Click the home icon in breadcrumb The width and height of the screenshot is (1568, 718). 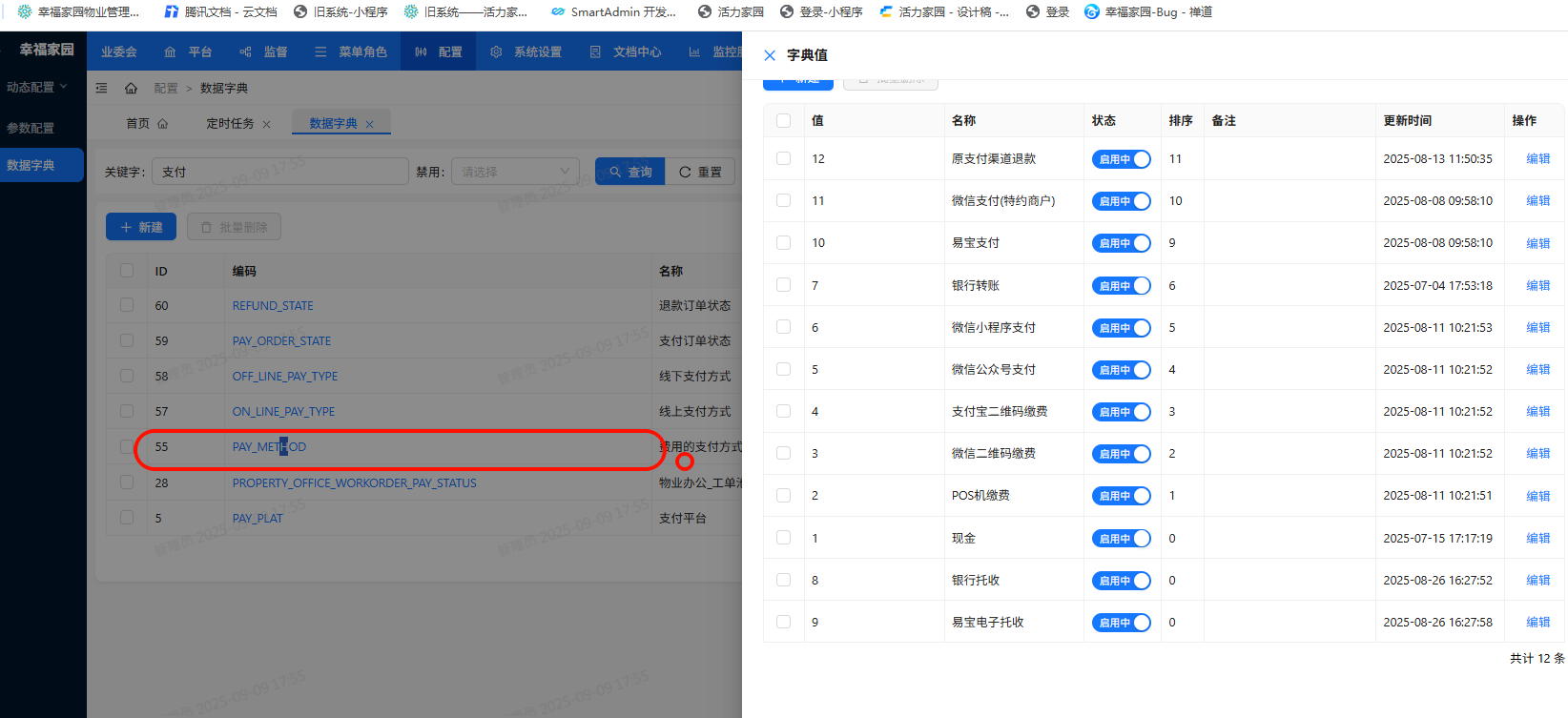131,88
